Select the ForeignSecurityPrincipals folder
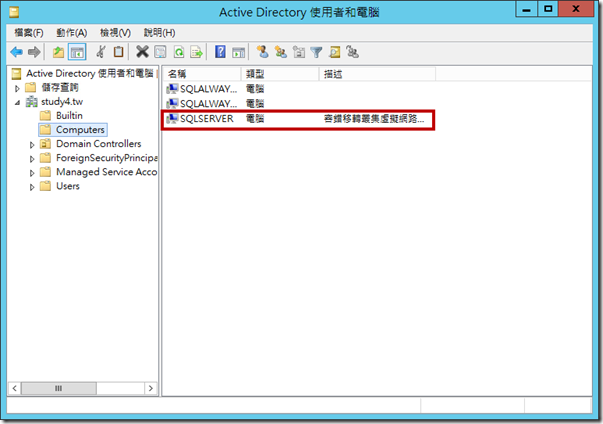 point(107,158)
